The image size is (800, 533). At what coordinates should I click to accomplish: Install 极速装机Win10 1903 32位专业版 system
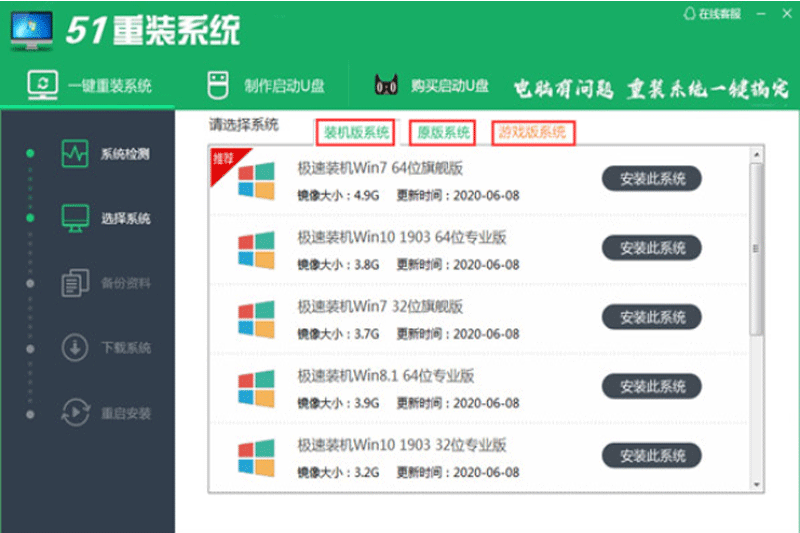tap(652, 455)
